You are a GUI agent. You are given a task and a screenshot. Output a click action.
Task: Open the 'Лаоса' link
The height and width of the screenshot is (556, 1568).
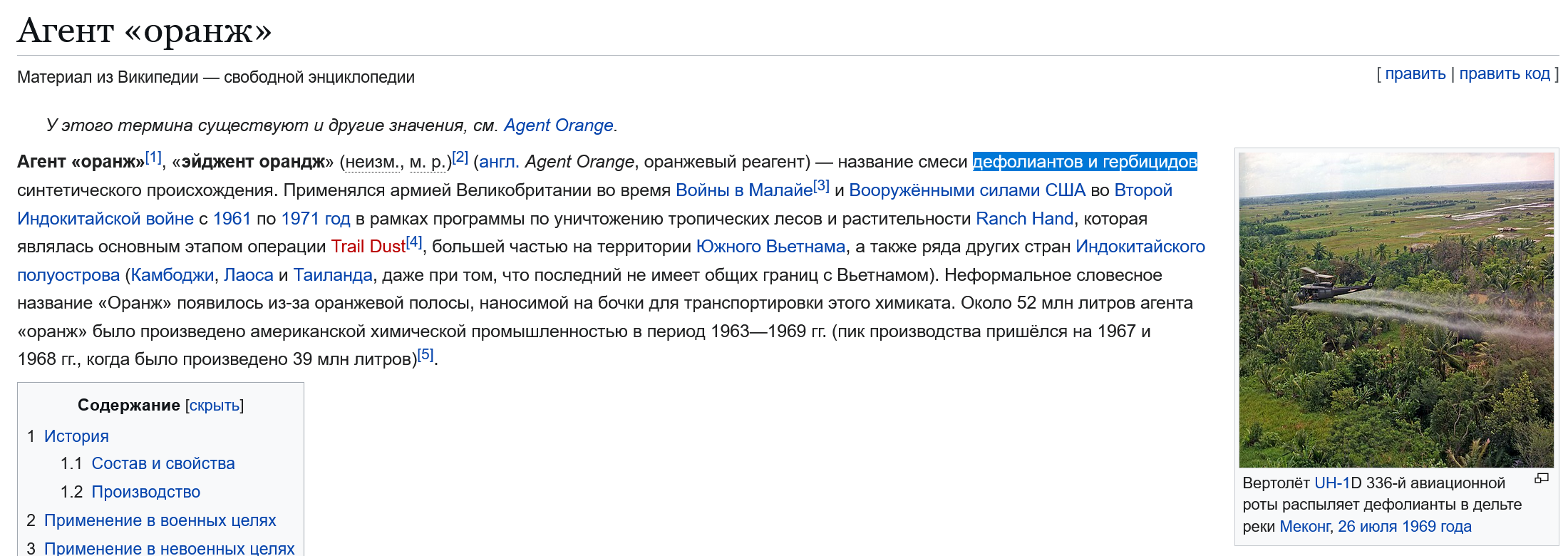[x=248, y=275]
